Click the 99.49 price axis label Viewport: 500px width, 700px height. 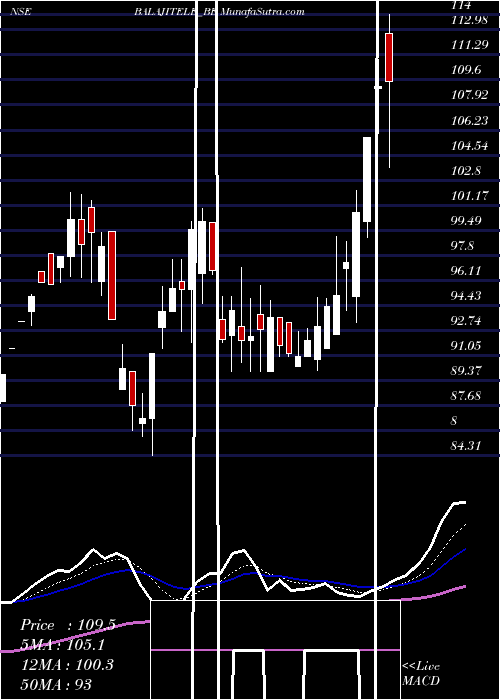click(x=466, y=221)
